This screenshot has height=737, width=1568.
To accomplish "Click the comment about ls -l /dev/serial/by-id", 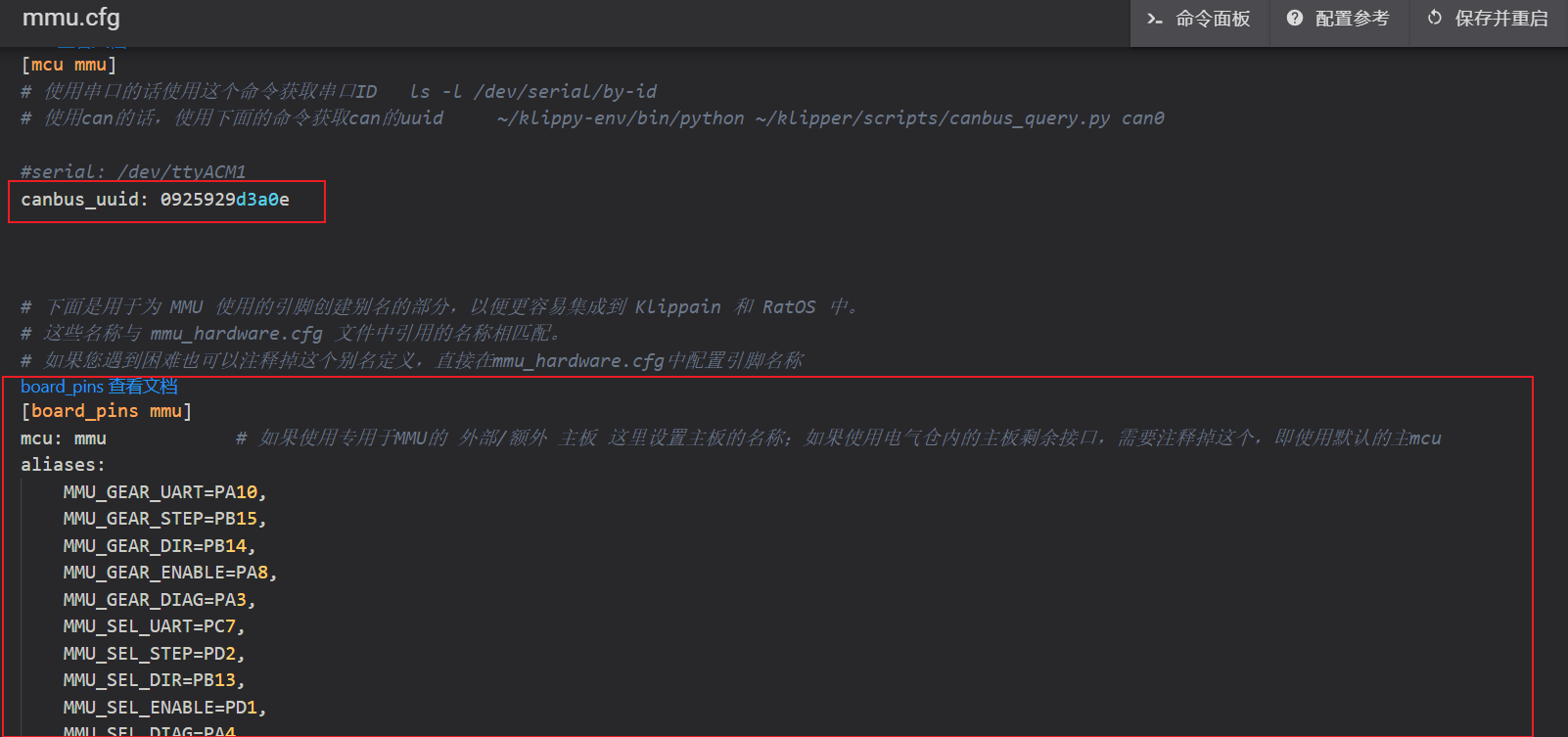I will [339, 92].
